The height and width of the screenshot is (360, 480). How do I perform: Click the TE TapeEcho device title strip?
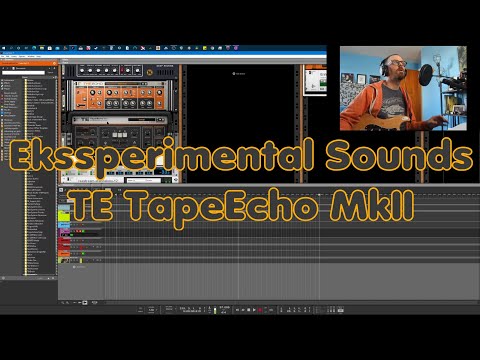pyautogui.click(x=119, y=119)
